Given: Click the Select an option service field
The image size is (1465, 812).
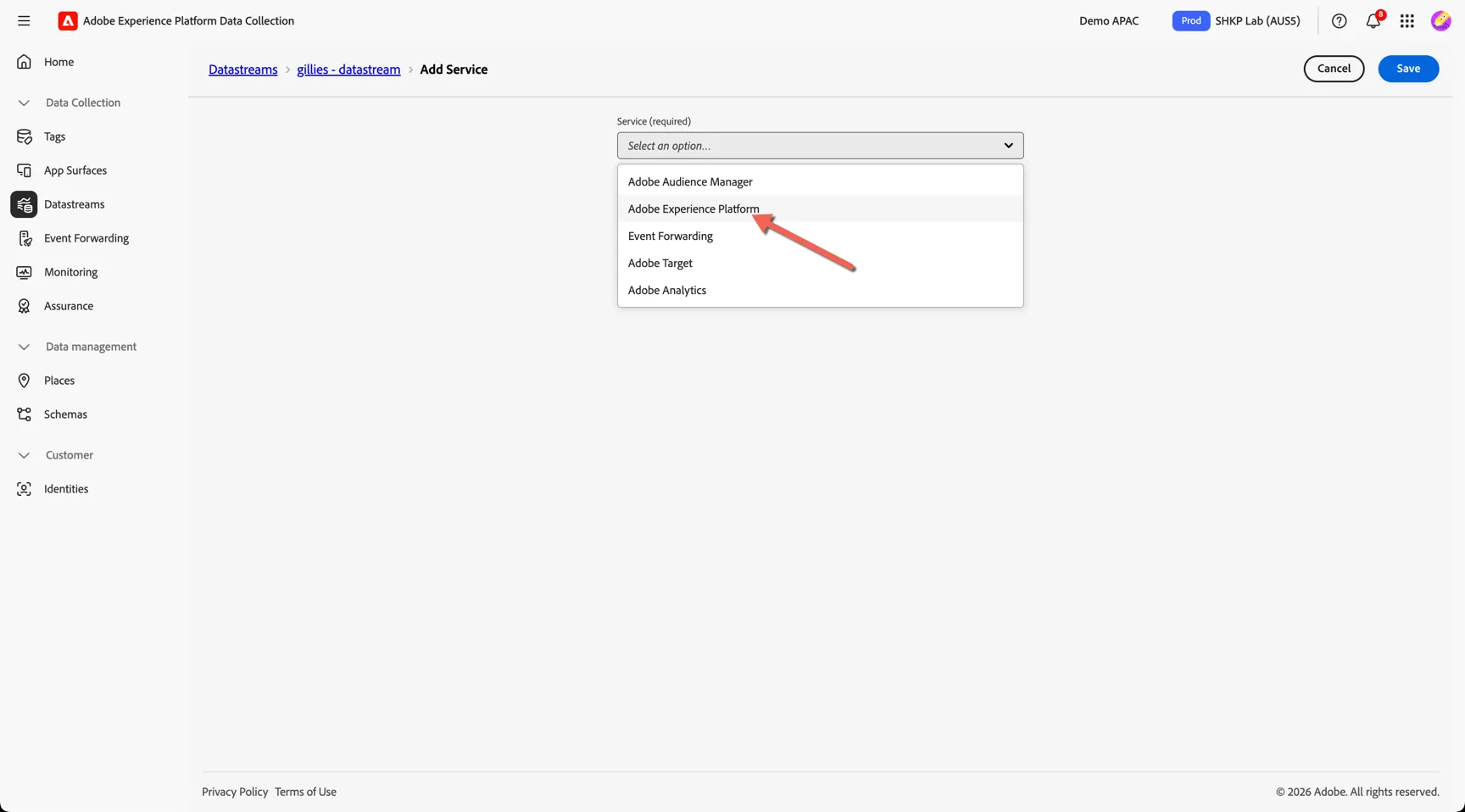Looking at the screenshot, I should coord(820,146).
